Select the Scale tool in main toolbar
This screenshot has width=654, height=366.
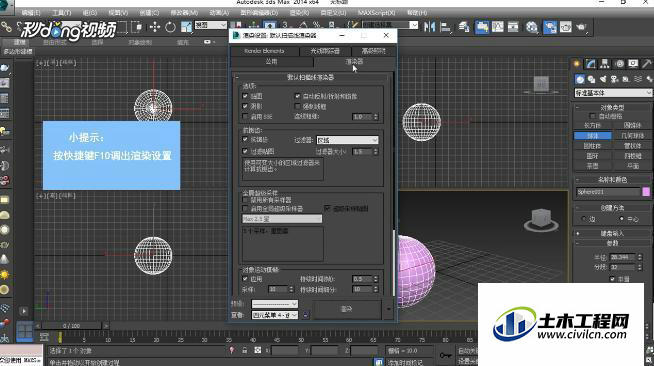pyautogui.click(x=186, y=27)
